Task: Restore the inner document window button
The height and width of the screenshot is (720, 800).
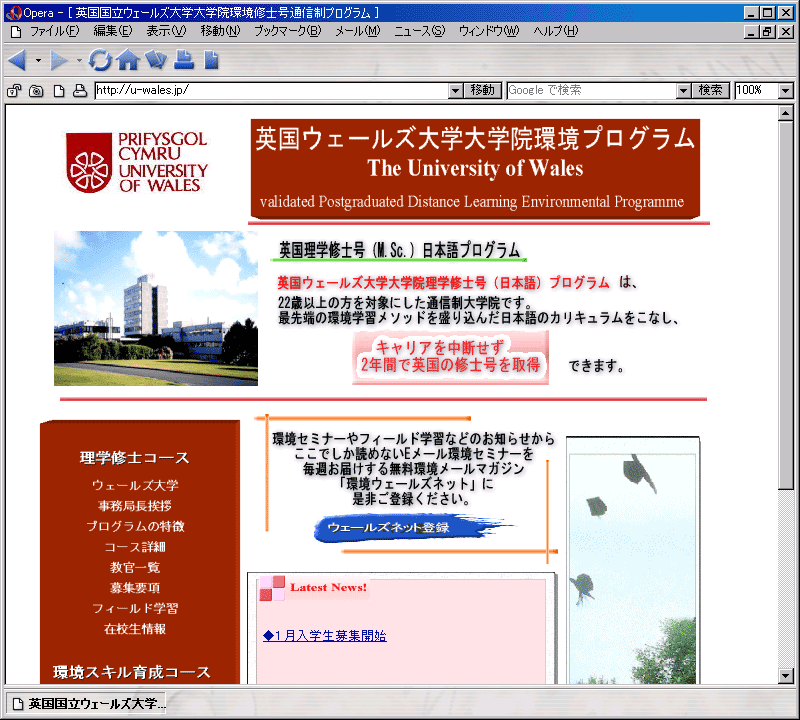Action: (767, 32)
